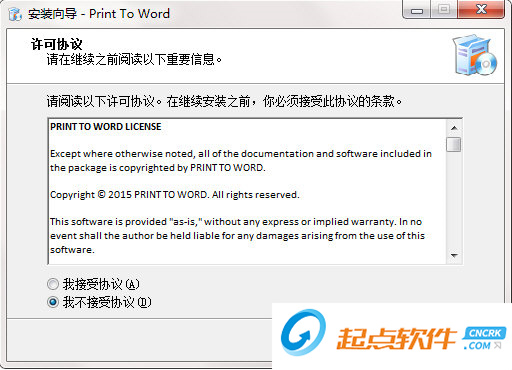
Task: Click the 许可协议 heading text
Action: (x=56, y=44)
